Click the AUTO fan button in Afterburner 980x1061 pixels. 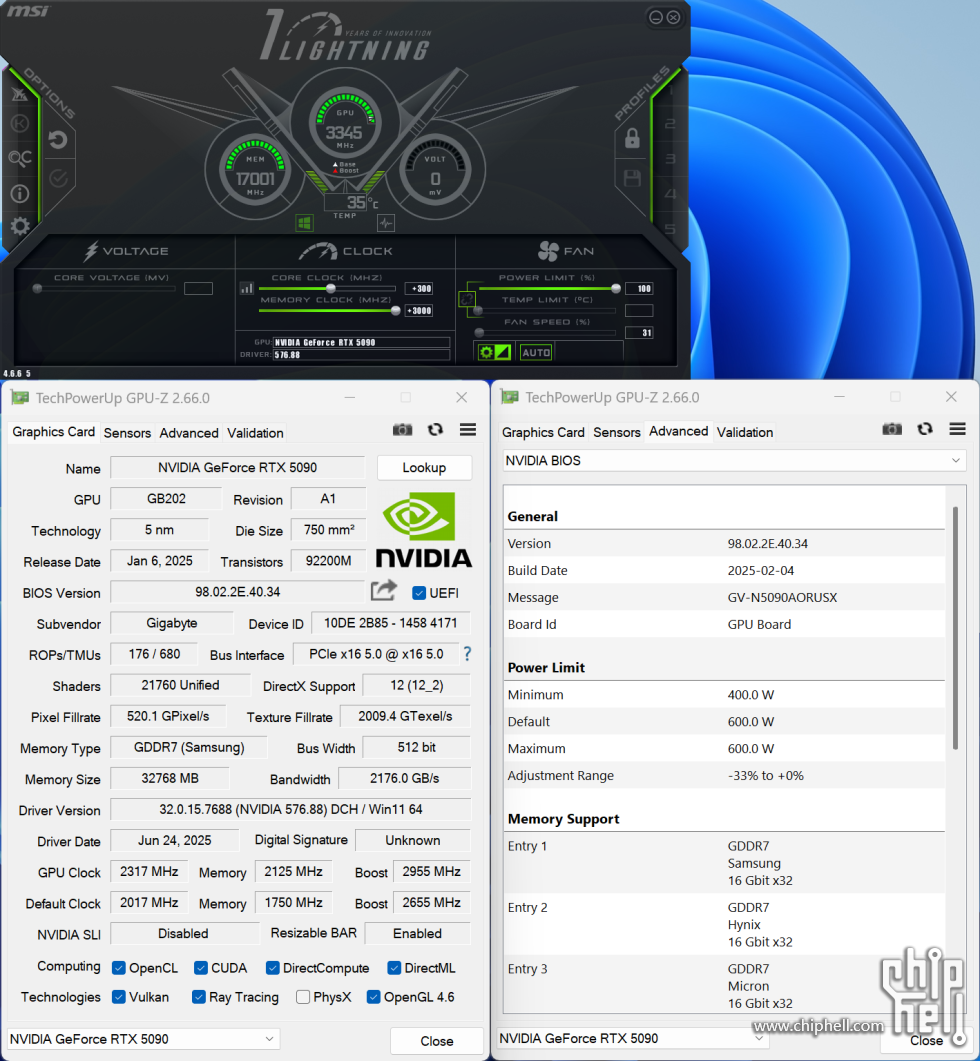(536, 353)
